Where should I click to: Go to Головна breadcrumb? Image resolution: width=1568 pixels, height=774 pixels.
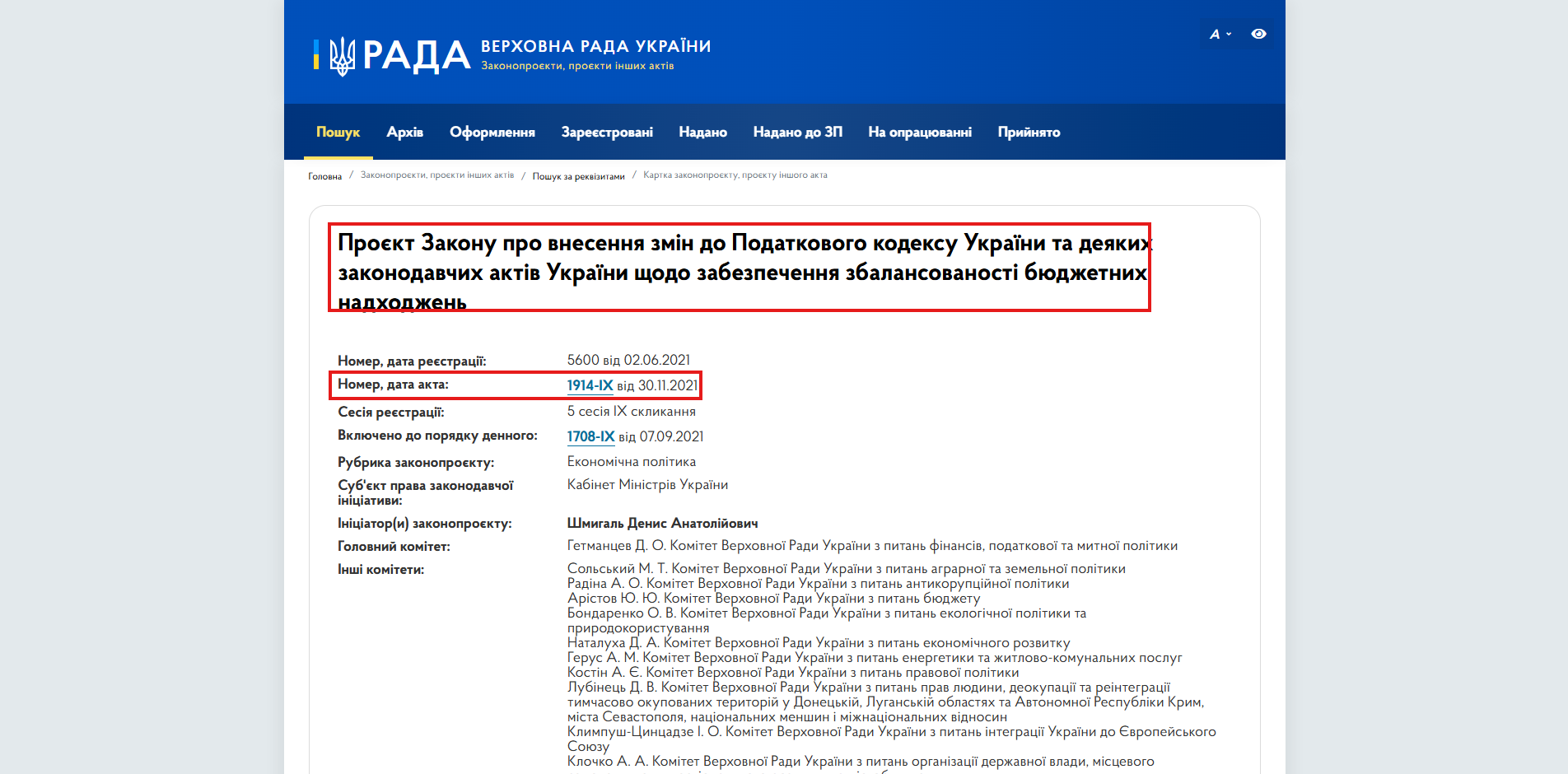325,176
